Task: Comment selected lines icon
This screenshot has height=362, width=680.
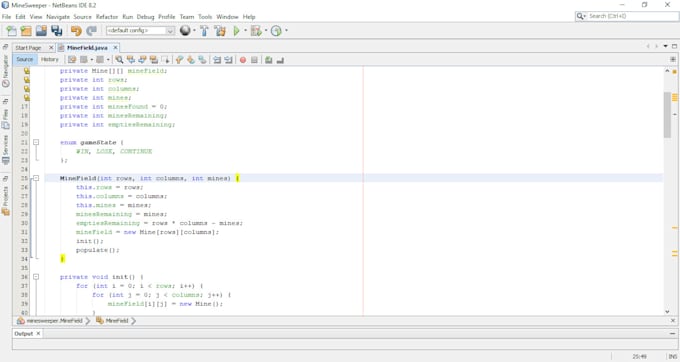Action: click(268, 60)
